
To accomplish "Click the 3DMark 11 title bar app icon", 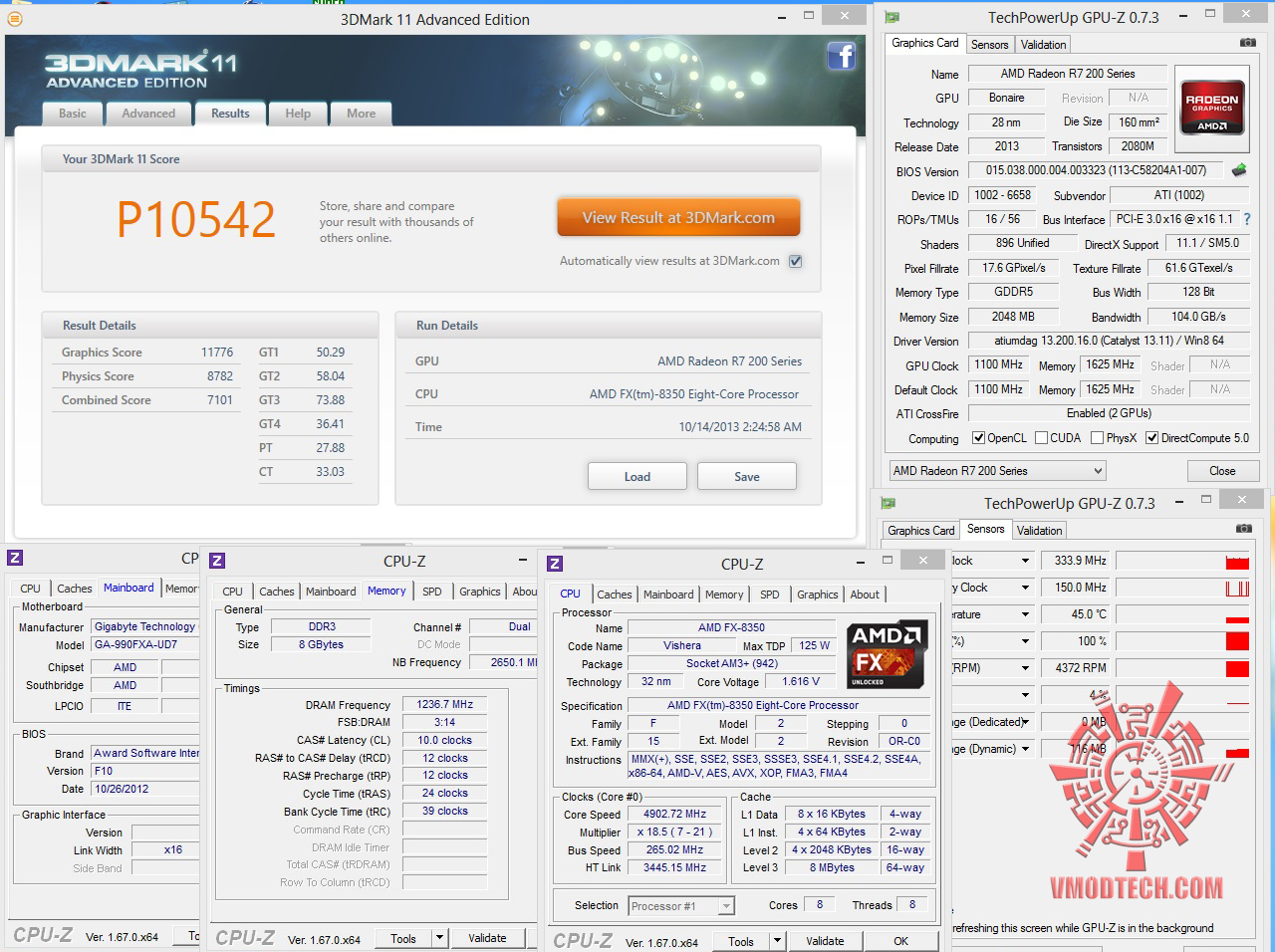I will coord(15,19).
